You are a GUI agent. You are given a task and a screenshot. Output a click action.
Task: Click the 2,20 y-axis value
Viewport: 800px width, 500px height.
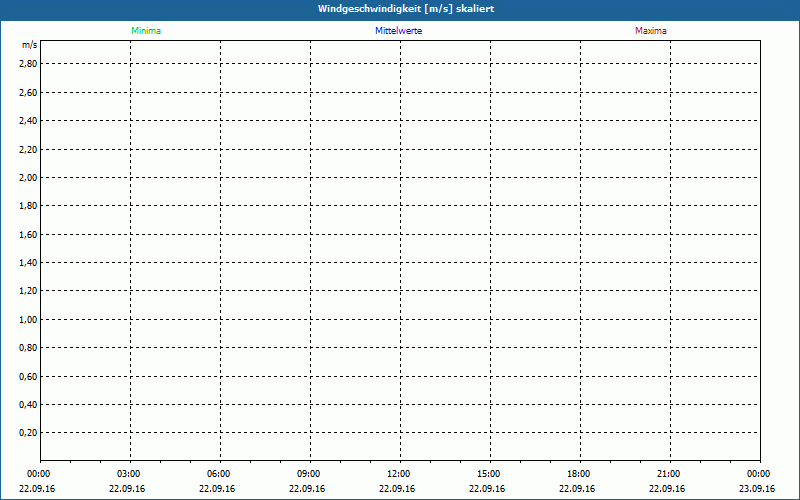click(30, 149)
